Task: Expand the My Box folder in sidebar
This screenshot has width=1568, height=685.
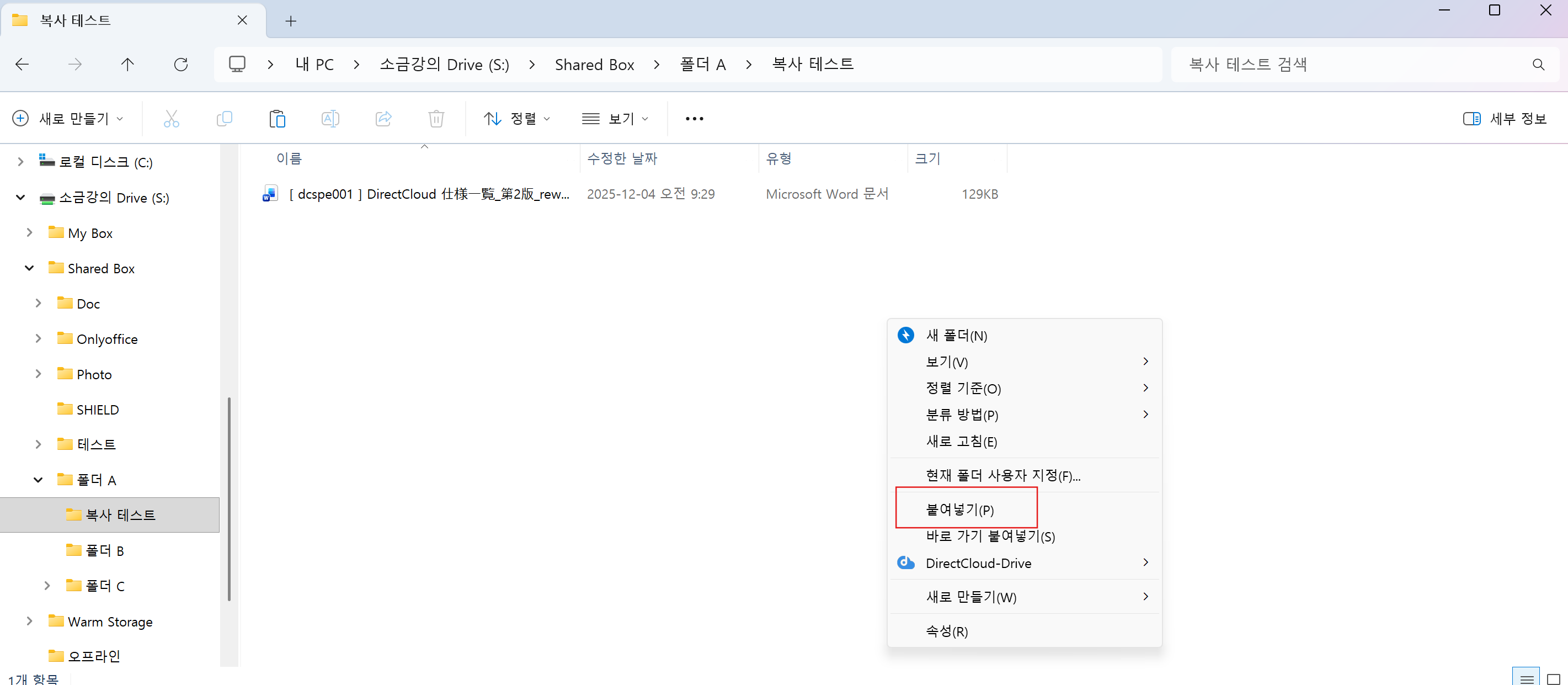Action: click(x=29, y=232)
